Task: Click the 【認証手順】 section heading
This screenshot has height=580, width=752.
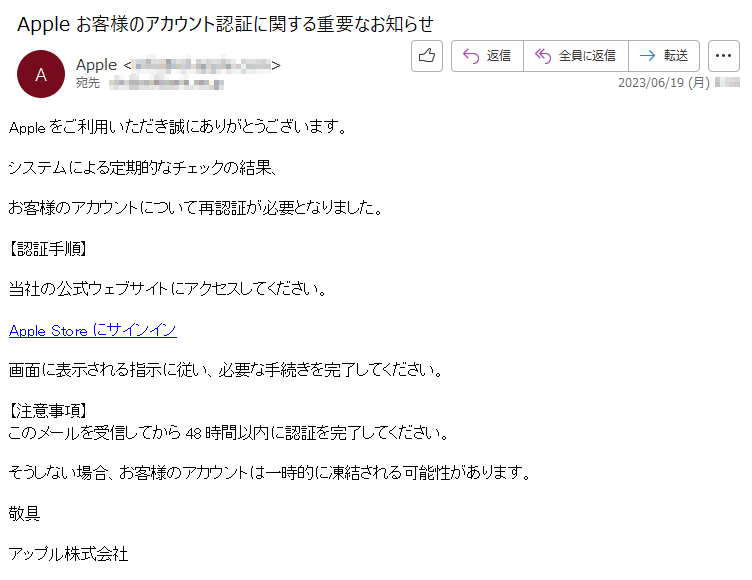Action: (x=48, y=249)
